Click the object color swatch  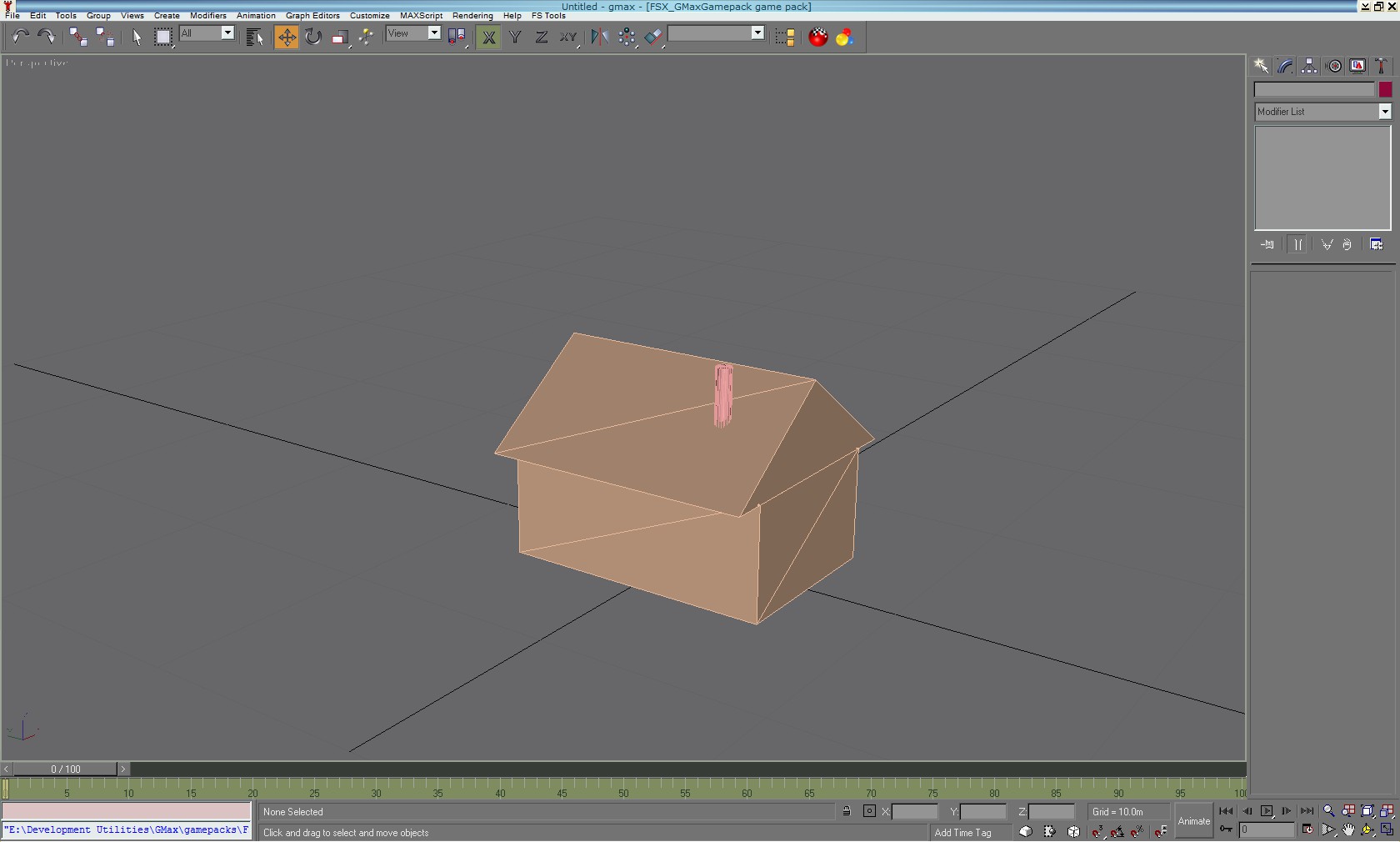pyautogui.click(x=1385, y=90)
